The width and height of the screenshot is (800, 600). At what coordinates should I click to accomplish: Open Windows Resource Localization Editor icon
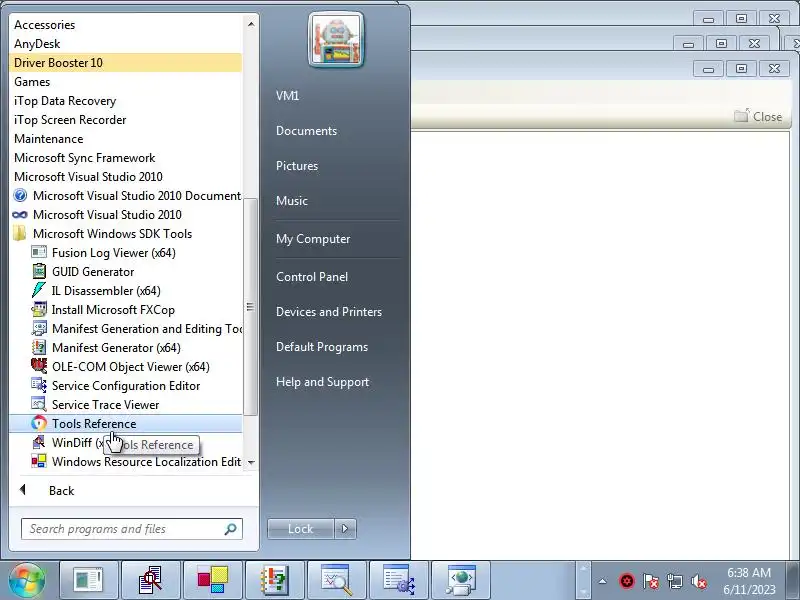39,461
